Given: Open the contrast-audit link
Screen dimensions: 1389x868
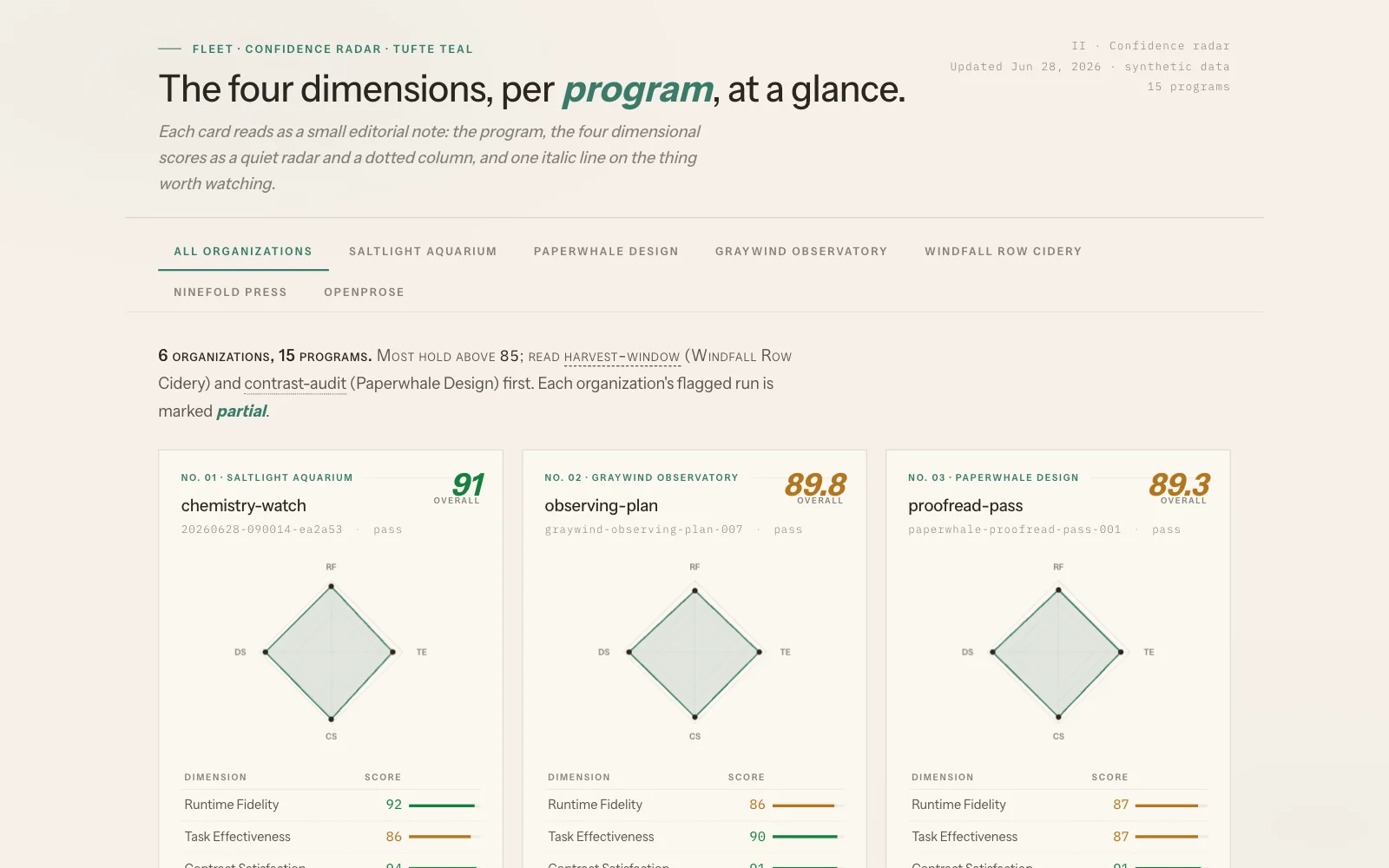Looking at the screenshot, I should (295, 384).
